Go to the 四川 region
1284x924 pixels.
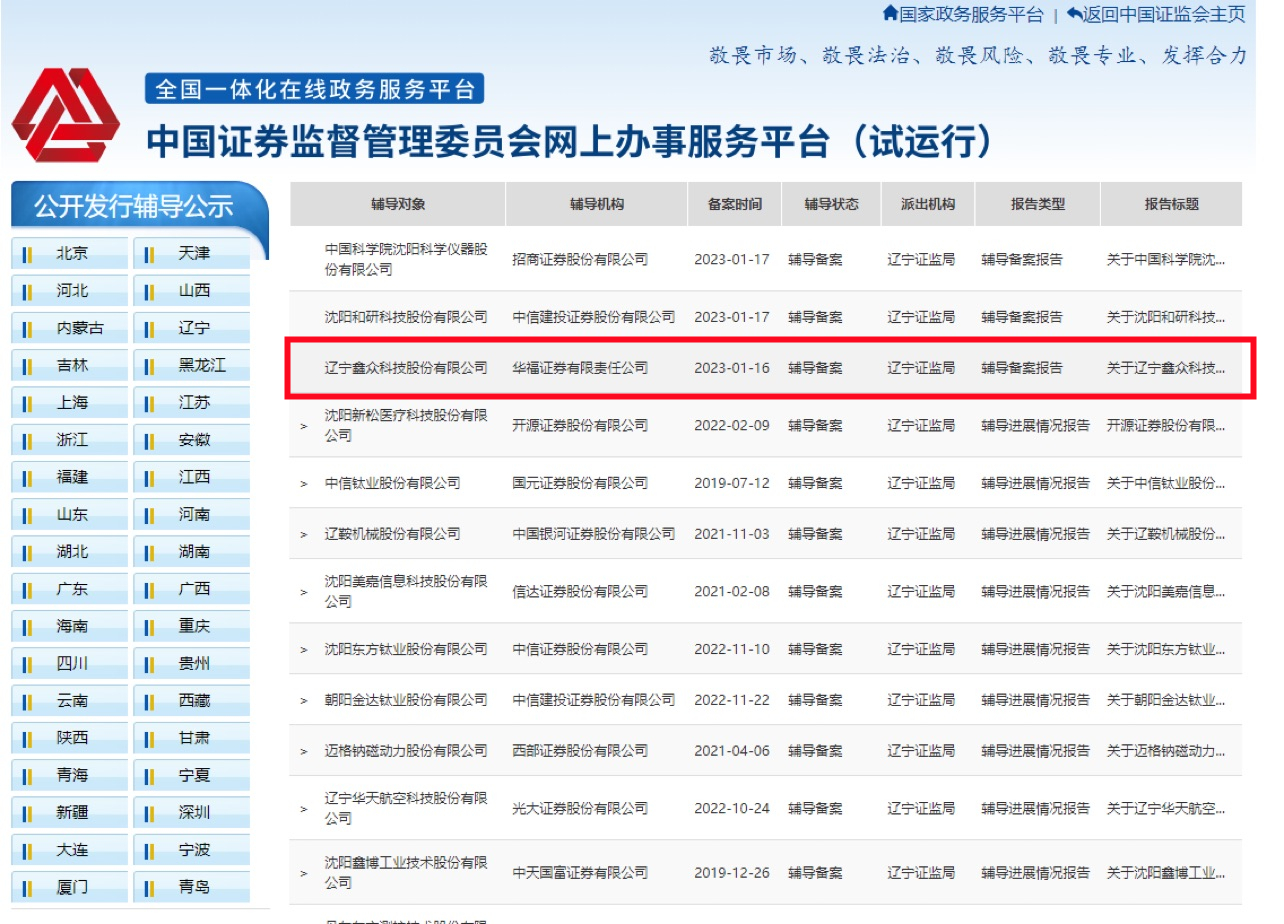71,664
